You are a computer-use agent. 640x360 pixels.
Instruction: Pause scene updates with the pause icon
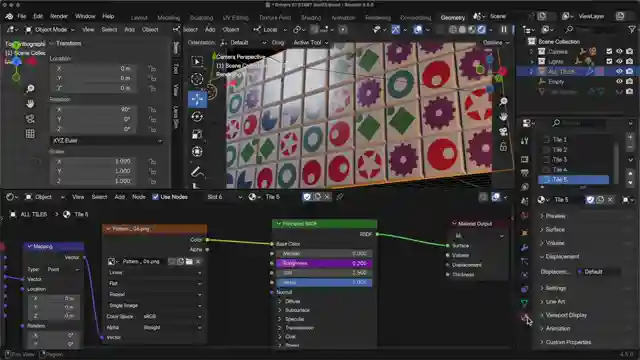504,29
